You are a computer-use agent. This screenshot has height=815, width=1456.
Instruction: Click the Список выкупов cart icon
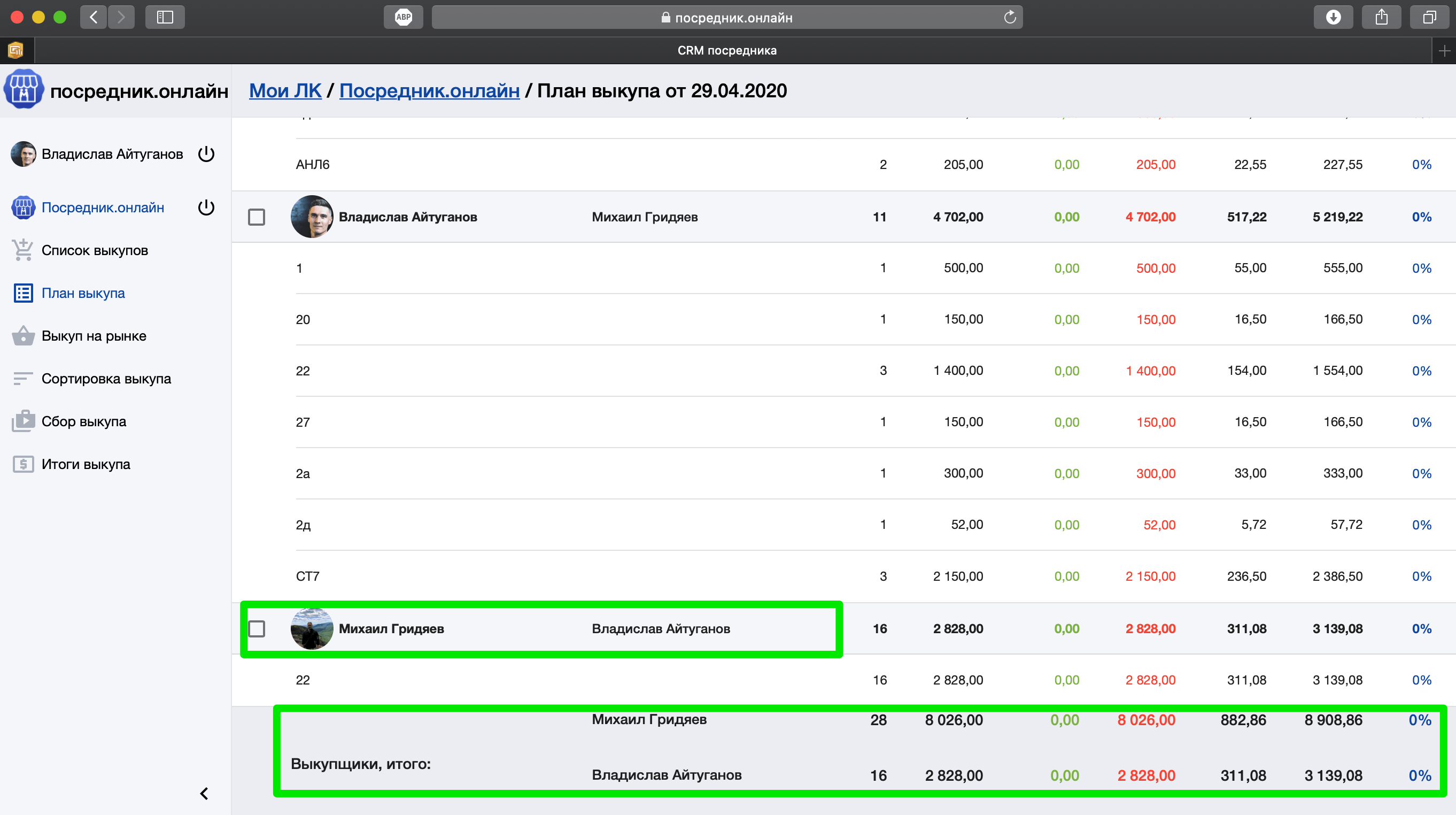click(23, 251)
